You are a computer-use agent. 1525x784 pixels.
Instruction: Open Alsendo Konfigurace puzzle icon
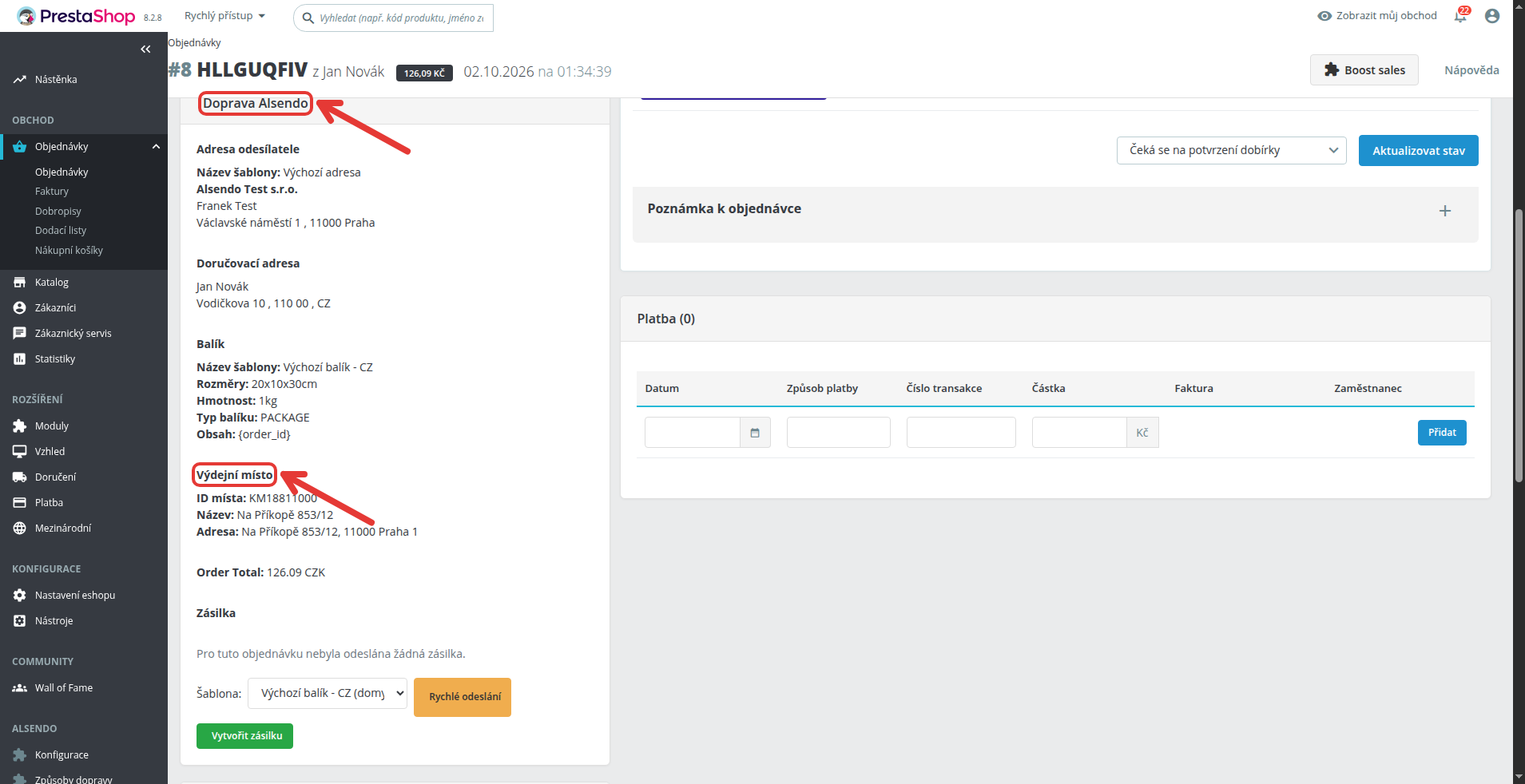point(19,755)
